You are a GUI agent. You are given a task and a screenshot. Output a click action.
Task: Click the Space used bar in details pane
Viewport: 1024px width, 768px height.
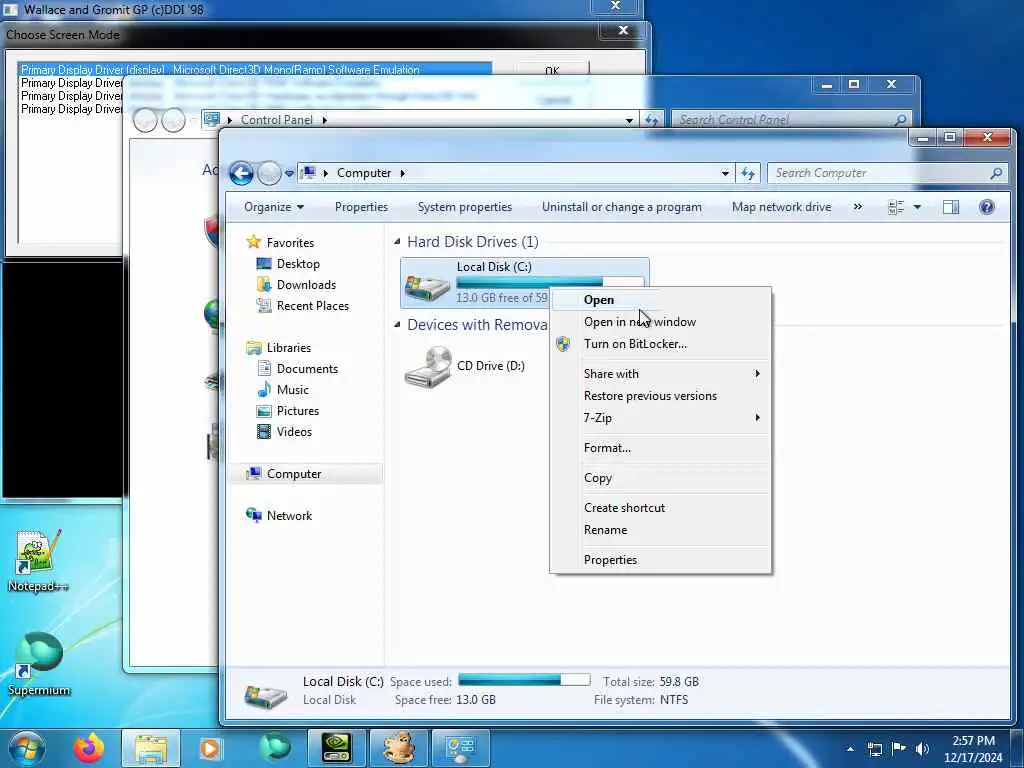tap(524, 680)
